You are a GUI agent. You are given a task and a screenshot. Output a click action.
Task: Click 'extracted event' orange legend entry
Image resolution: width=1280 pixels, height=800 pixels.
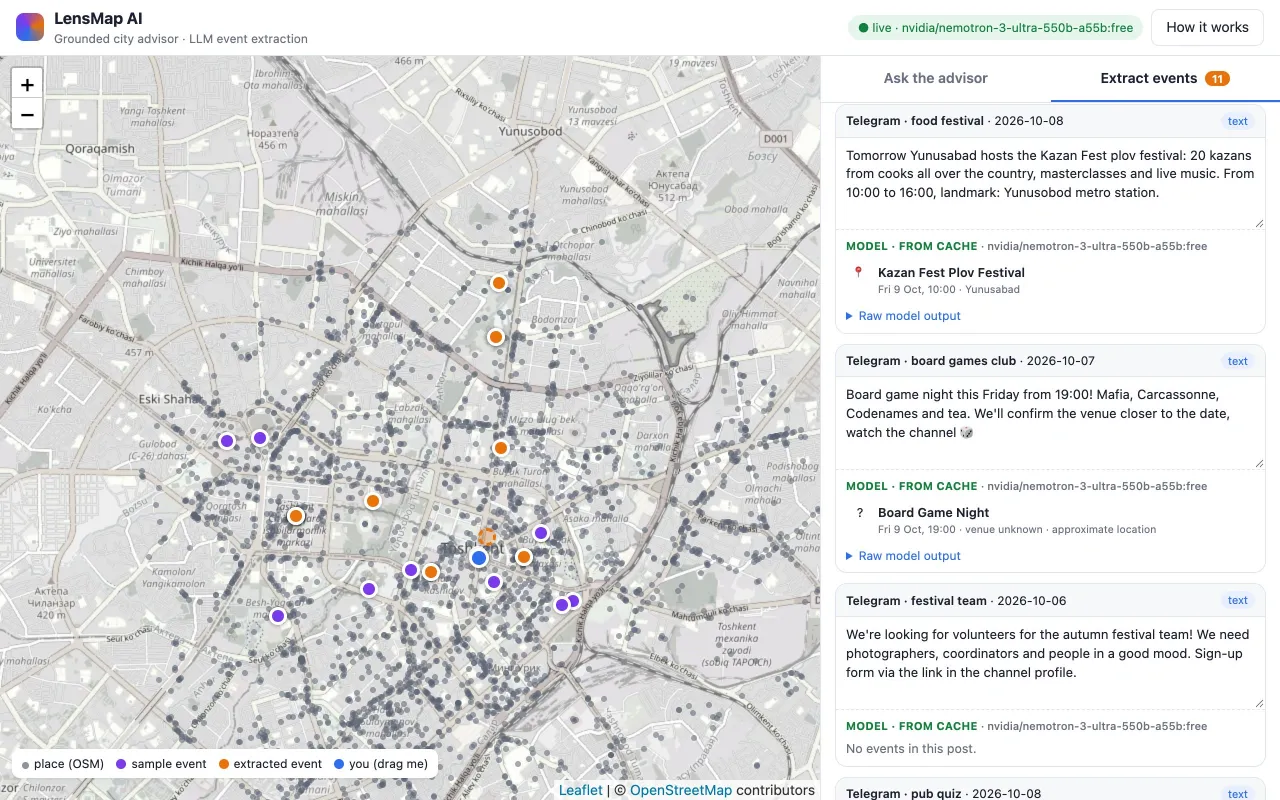click(x=270, y=764)
